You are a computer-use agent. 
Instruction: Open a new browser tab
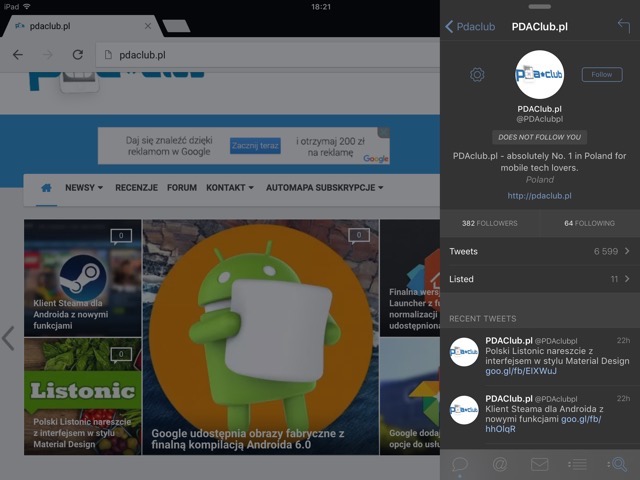click(x=176, y=26)
